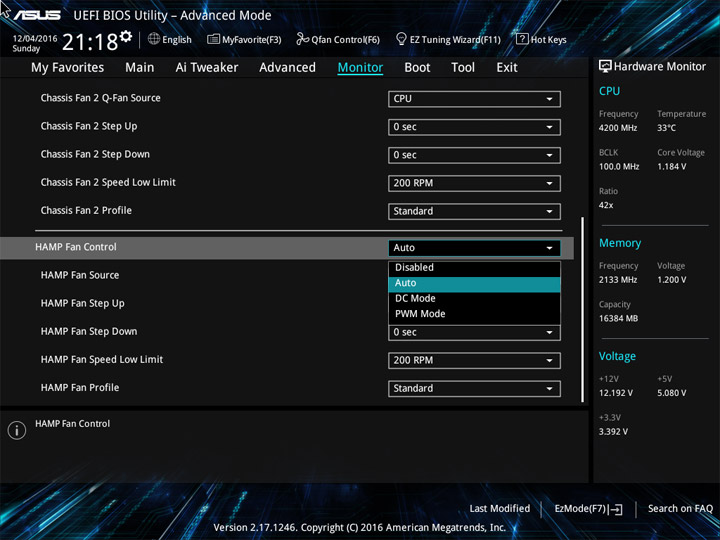This screenshot has width=720, height=540.
Task: Open the Ai Tweaker tab
Action: [x=207, y=68]
